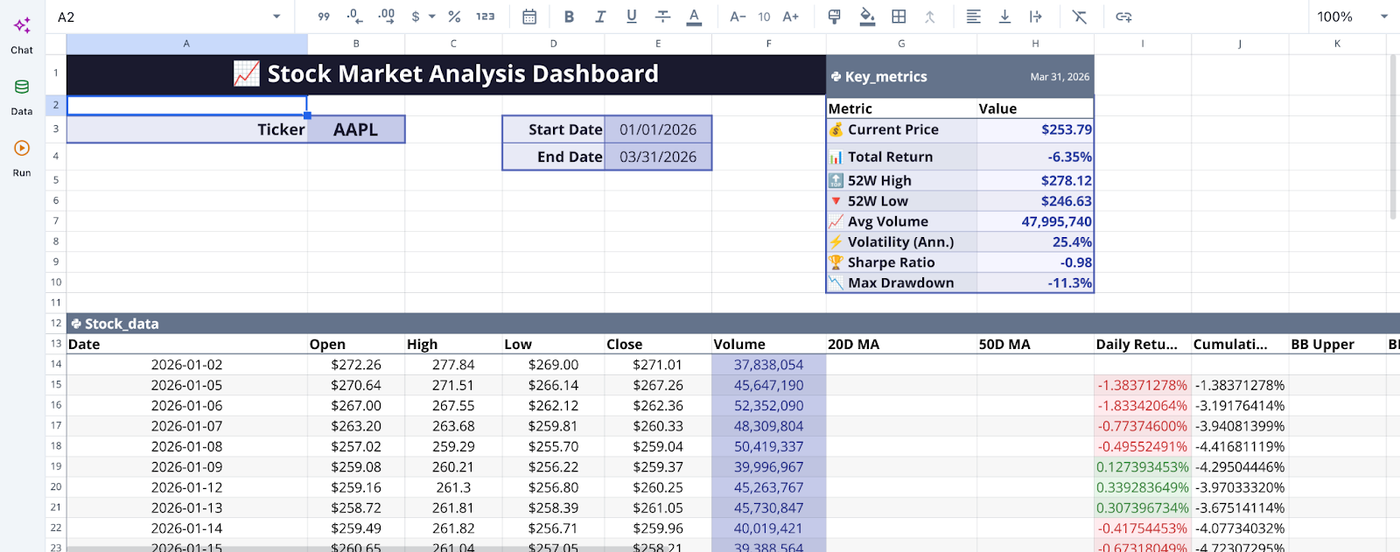The width and height of the screenshot is (1400, 552).
Task: Click the Daily Return column header
Action: (x=1142, y=344)
